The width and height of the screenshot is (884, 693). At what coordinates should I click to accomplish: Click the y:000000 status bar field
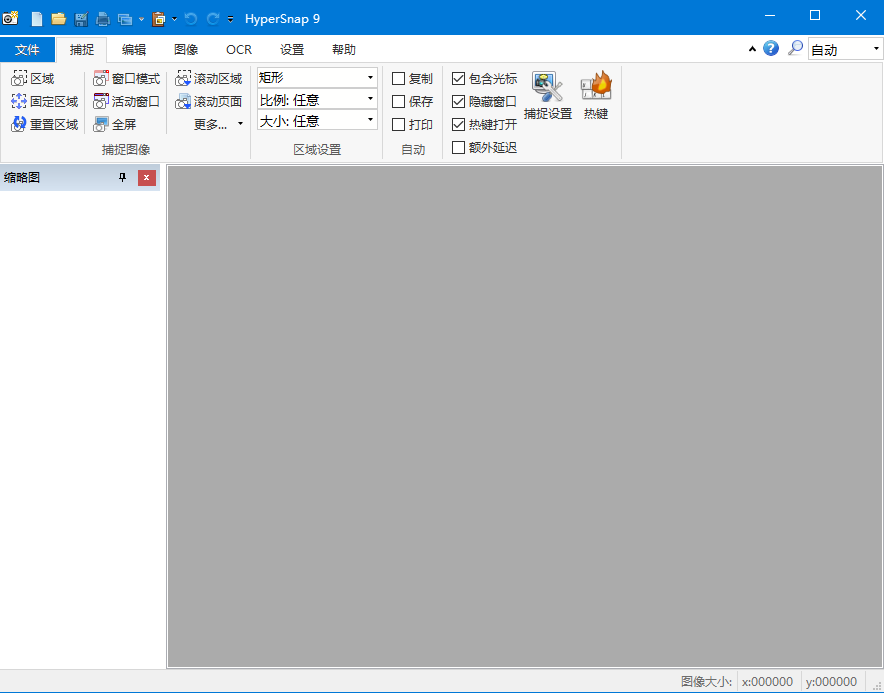[832, 681]
